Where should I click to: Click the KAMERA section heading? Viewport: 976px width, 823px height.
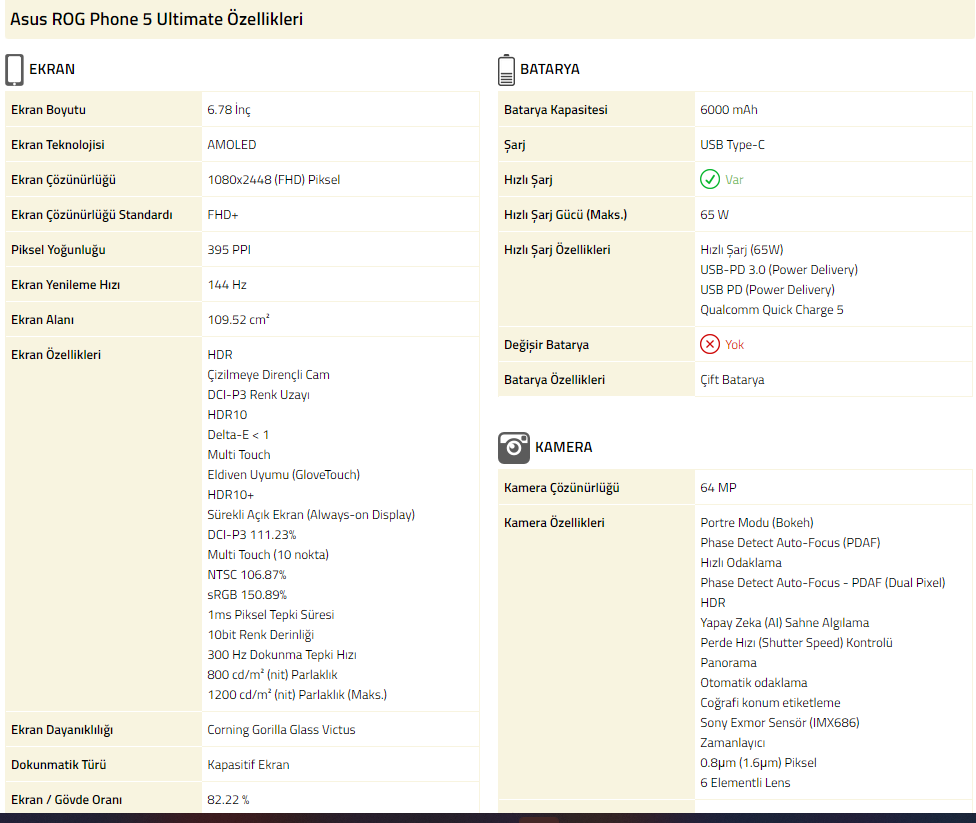point(564,448)
